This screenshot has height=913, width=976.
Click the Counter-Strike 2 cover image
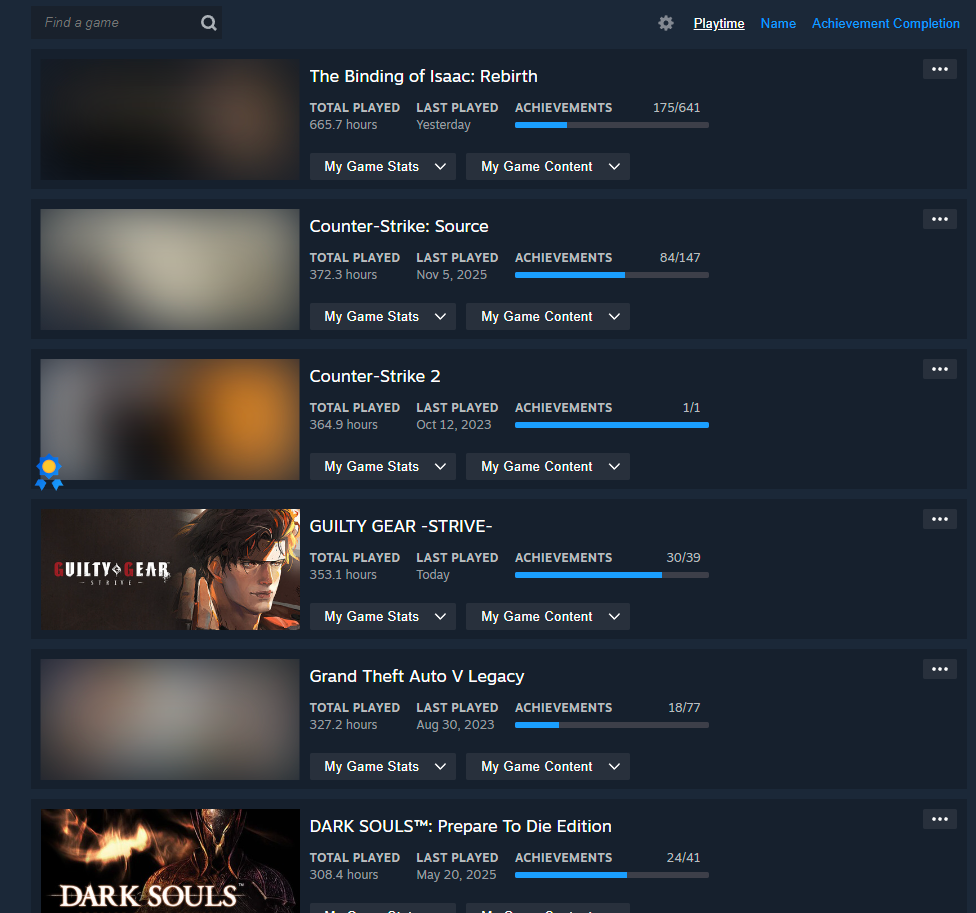[170, 419]
